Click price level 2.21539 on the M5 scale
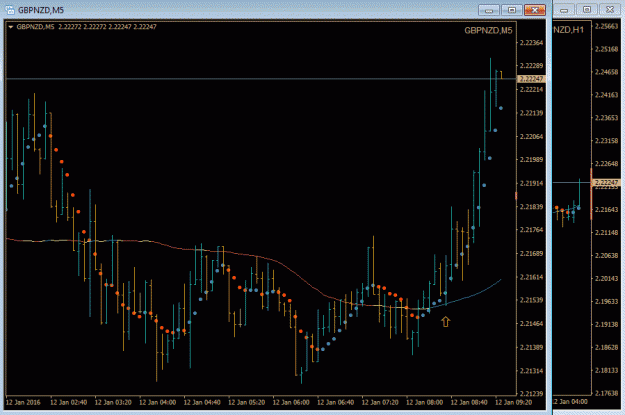This screenshot has width=625, height=415. 531,300
